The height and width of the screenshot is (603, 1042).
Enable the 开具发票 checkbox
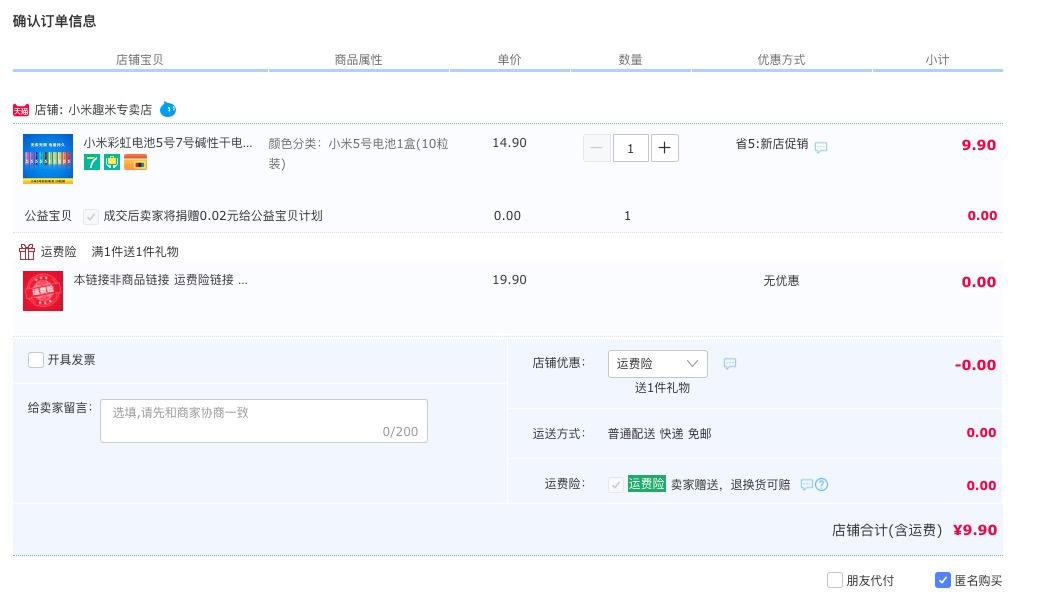[x=36, y=360]
